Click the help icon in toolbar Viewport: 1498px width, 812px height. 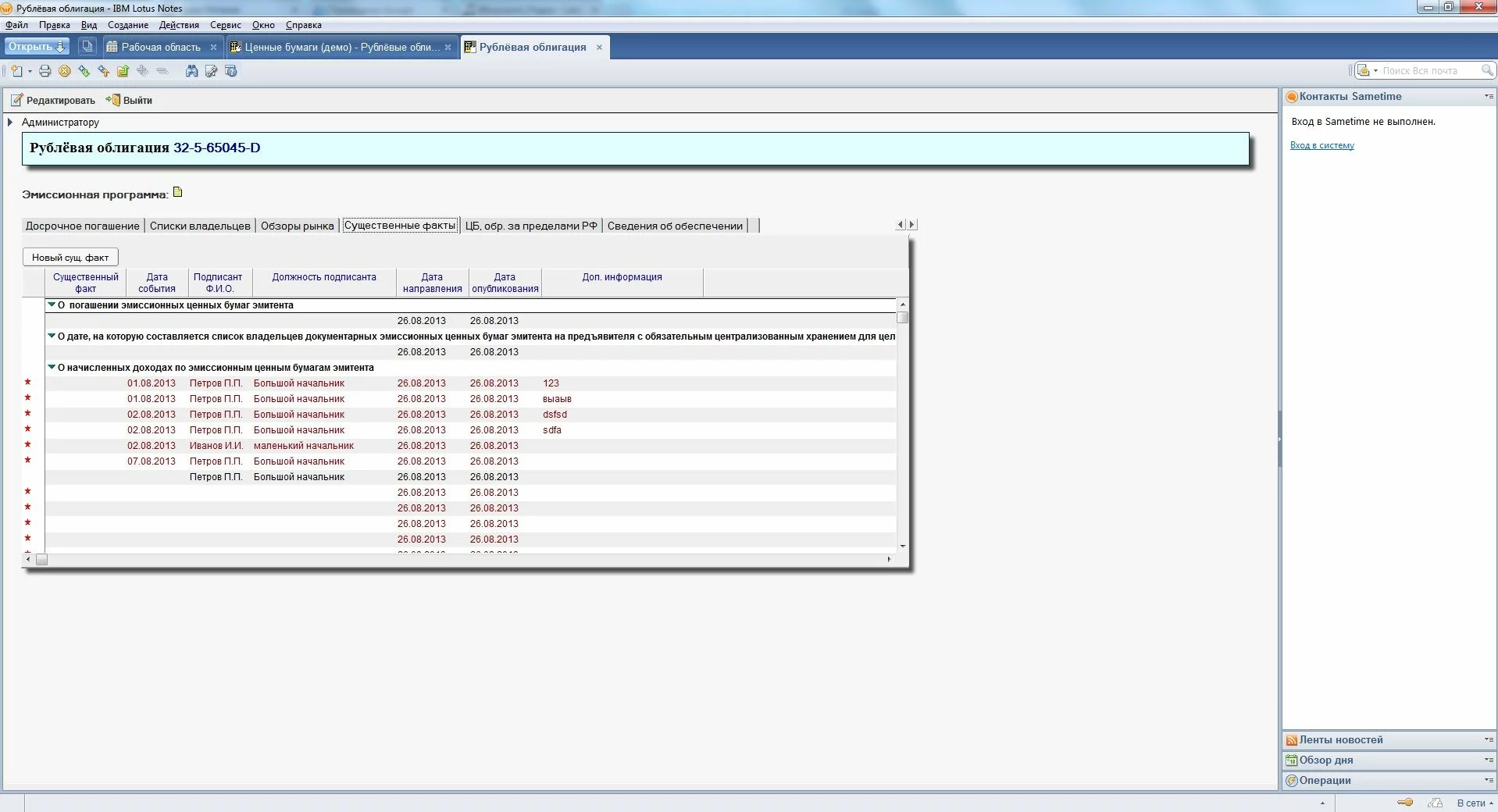(x=230, y=71)
